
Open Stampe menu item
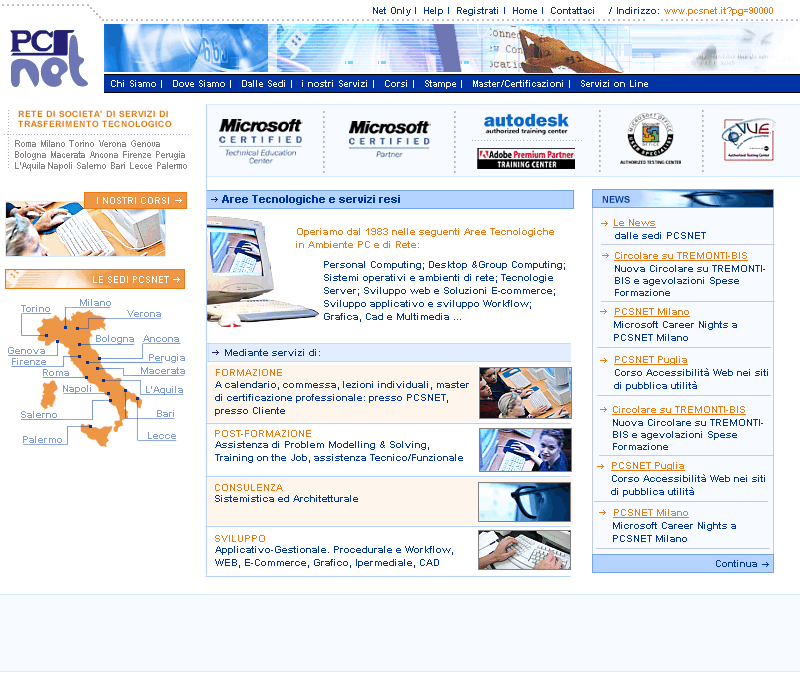point(440,84)
